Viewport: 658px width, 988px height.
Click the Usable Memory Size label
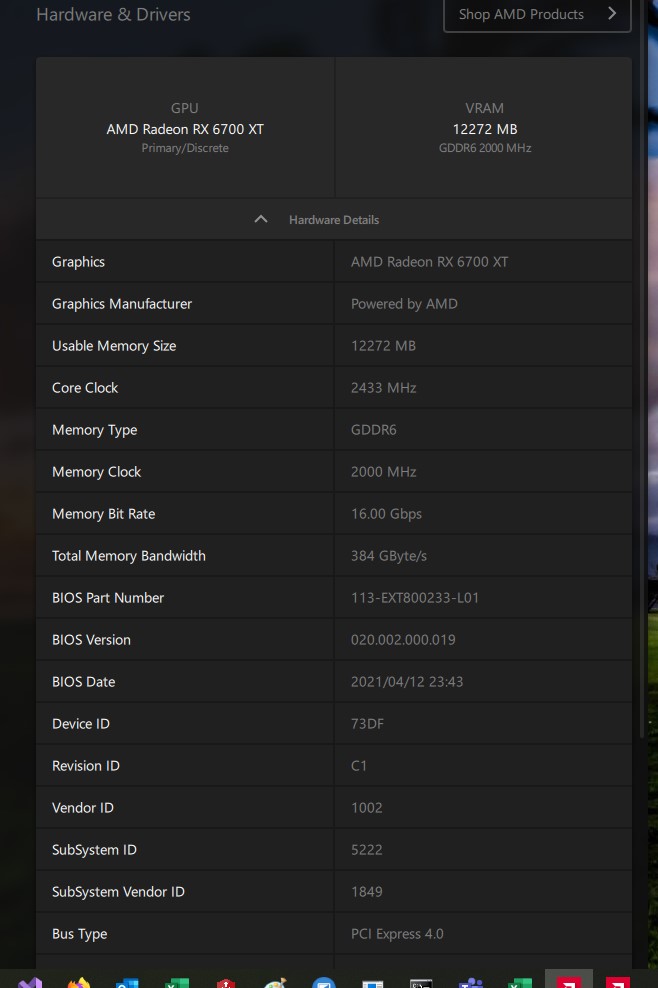tap(114, 346)
